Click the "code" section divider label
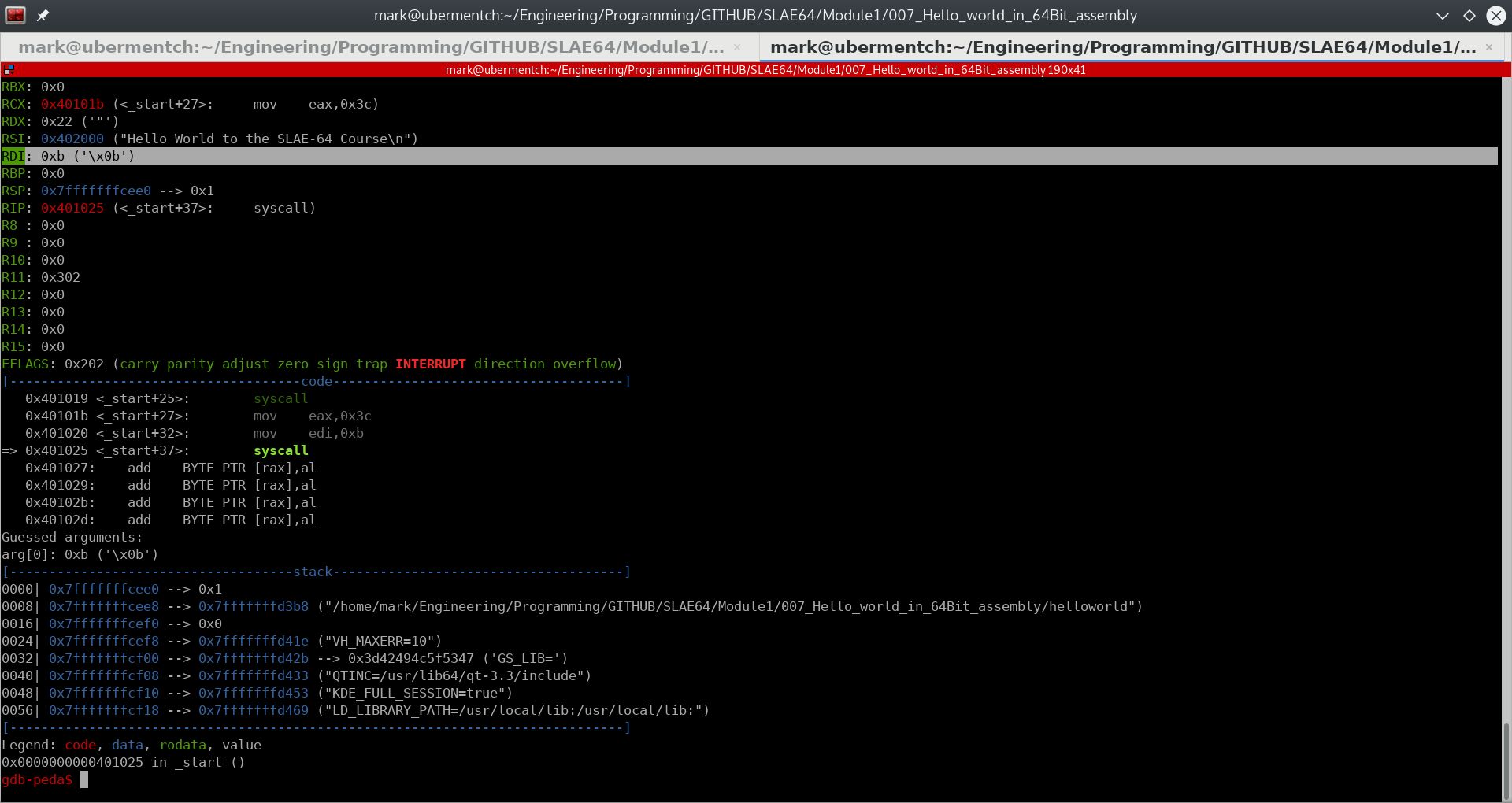This screenshot has width=1512, height=803. coord(317,381)
